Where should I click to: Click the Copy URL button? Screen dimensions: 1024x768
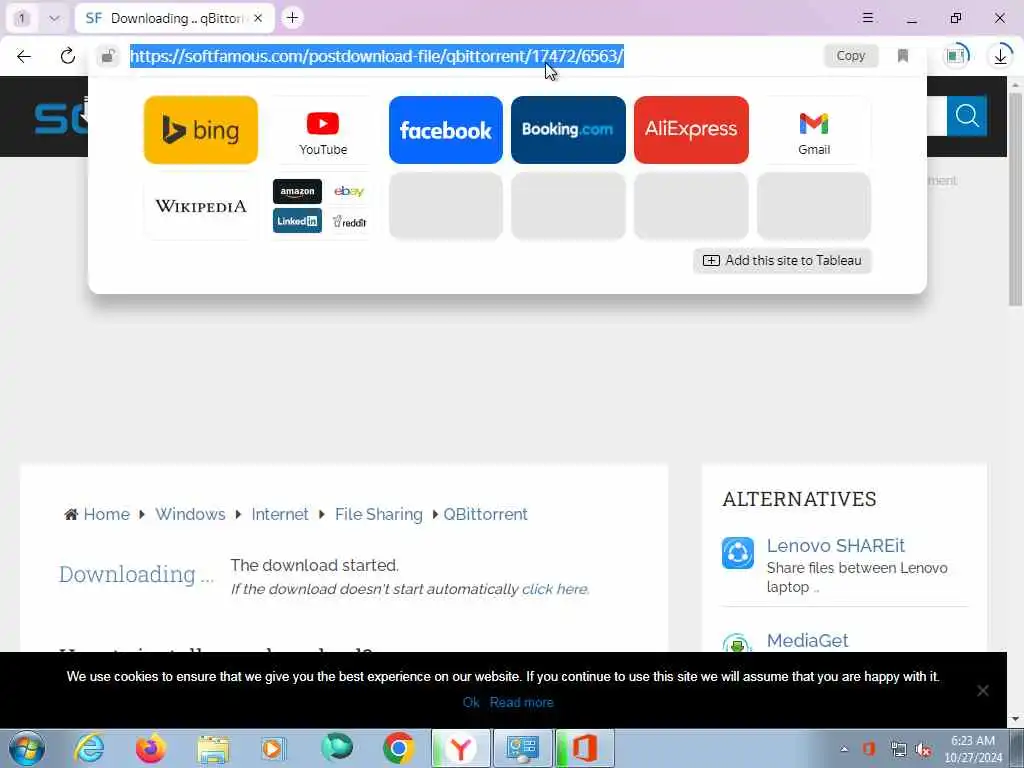(x=850, y=56)
